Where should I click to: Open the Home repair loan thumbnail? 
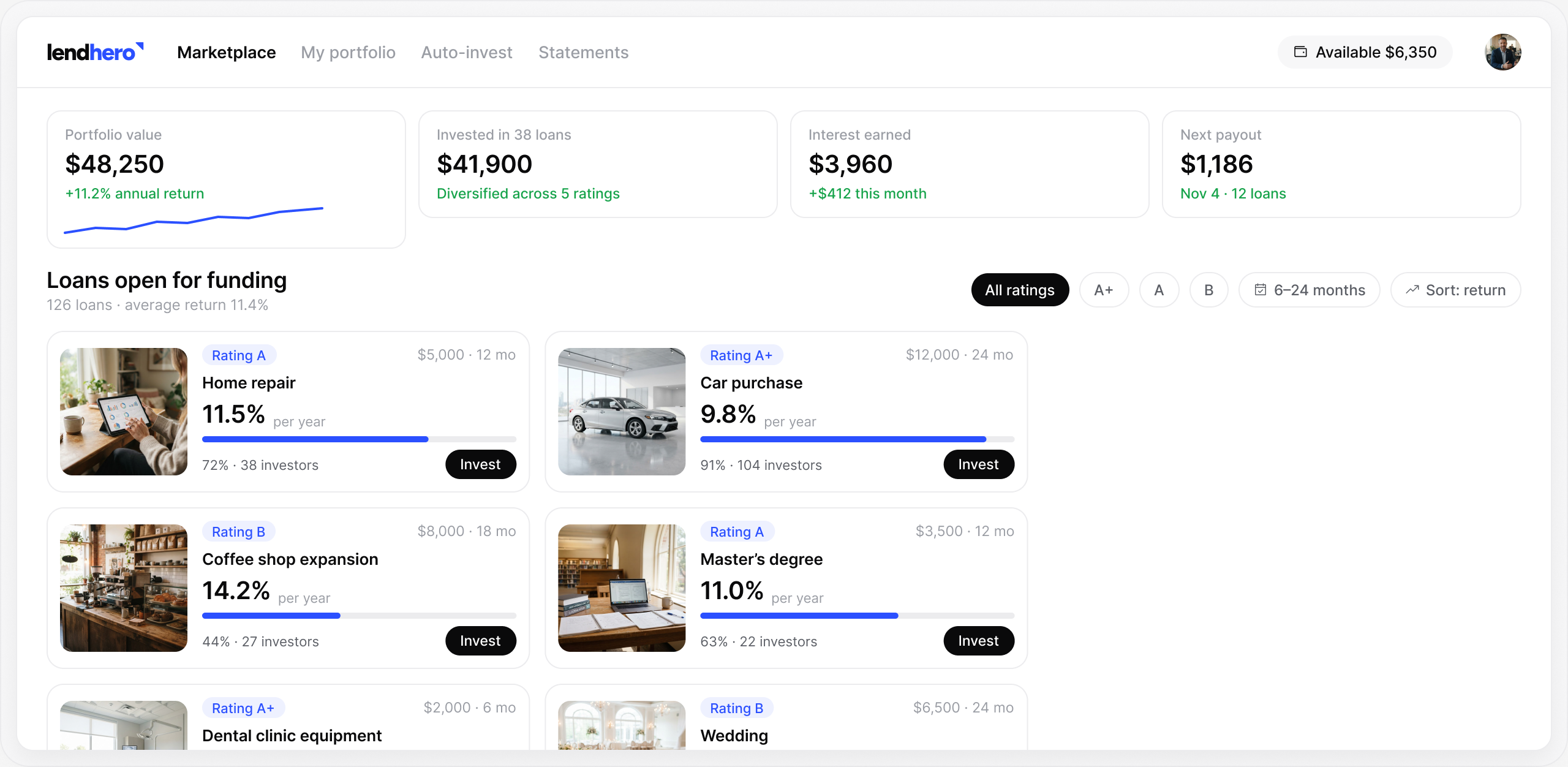coord(124,412)
